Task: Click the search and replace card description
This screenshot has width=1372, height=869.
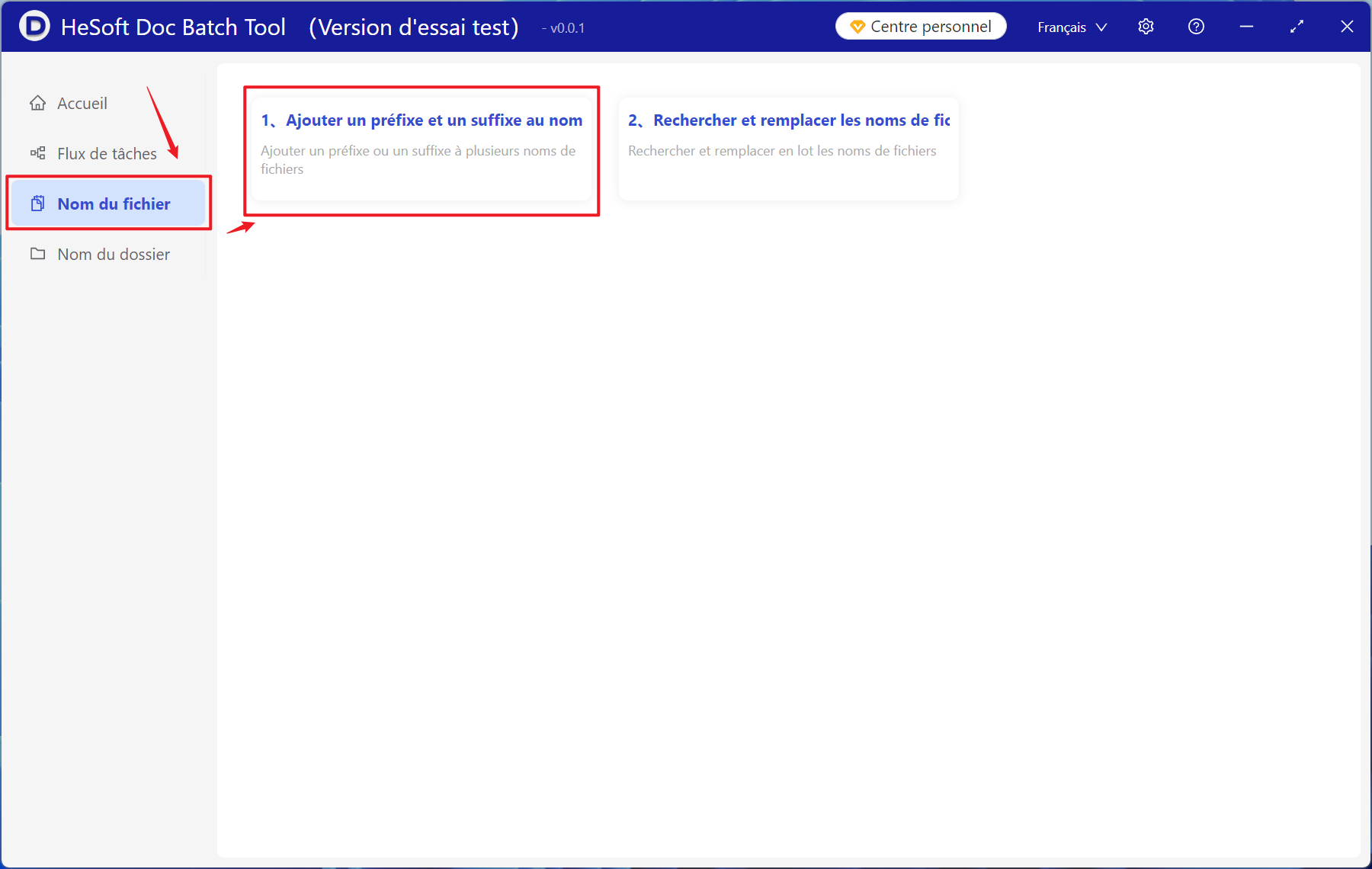Action: (x=782, y=151)
